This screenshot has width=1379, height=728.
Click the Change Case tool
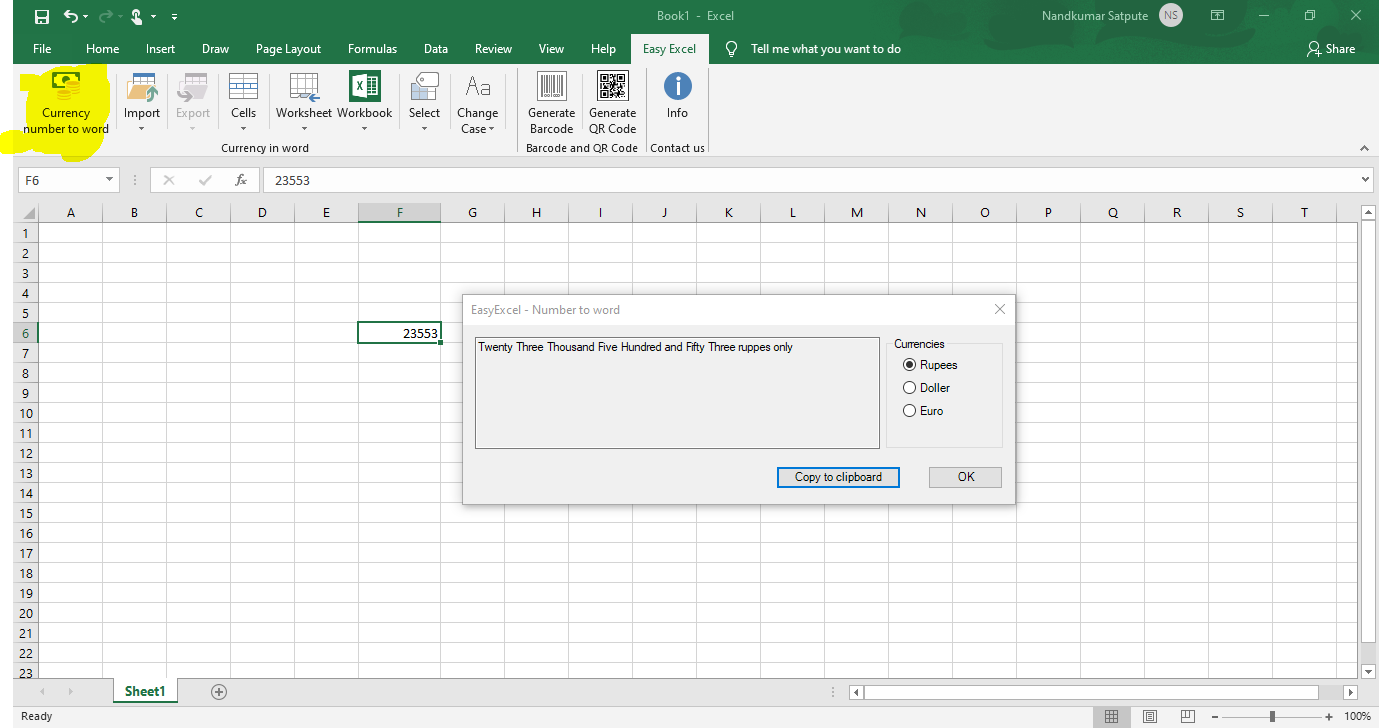coord(477,103)
